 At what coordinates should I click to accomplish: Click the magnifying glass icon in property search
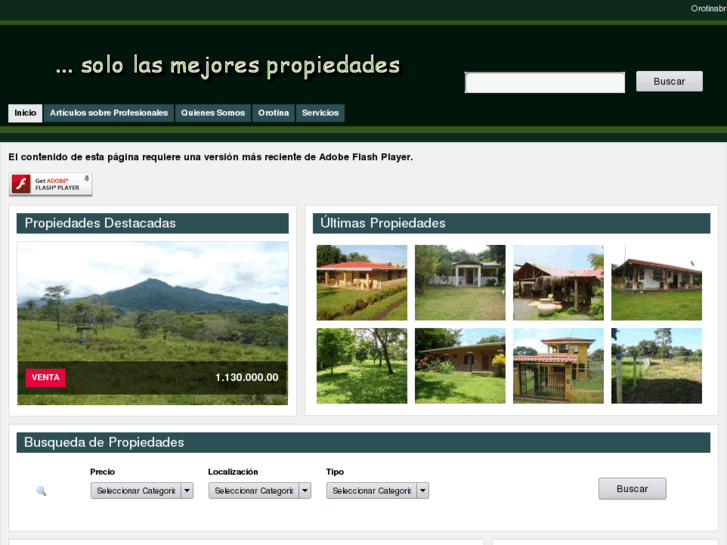41,491
